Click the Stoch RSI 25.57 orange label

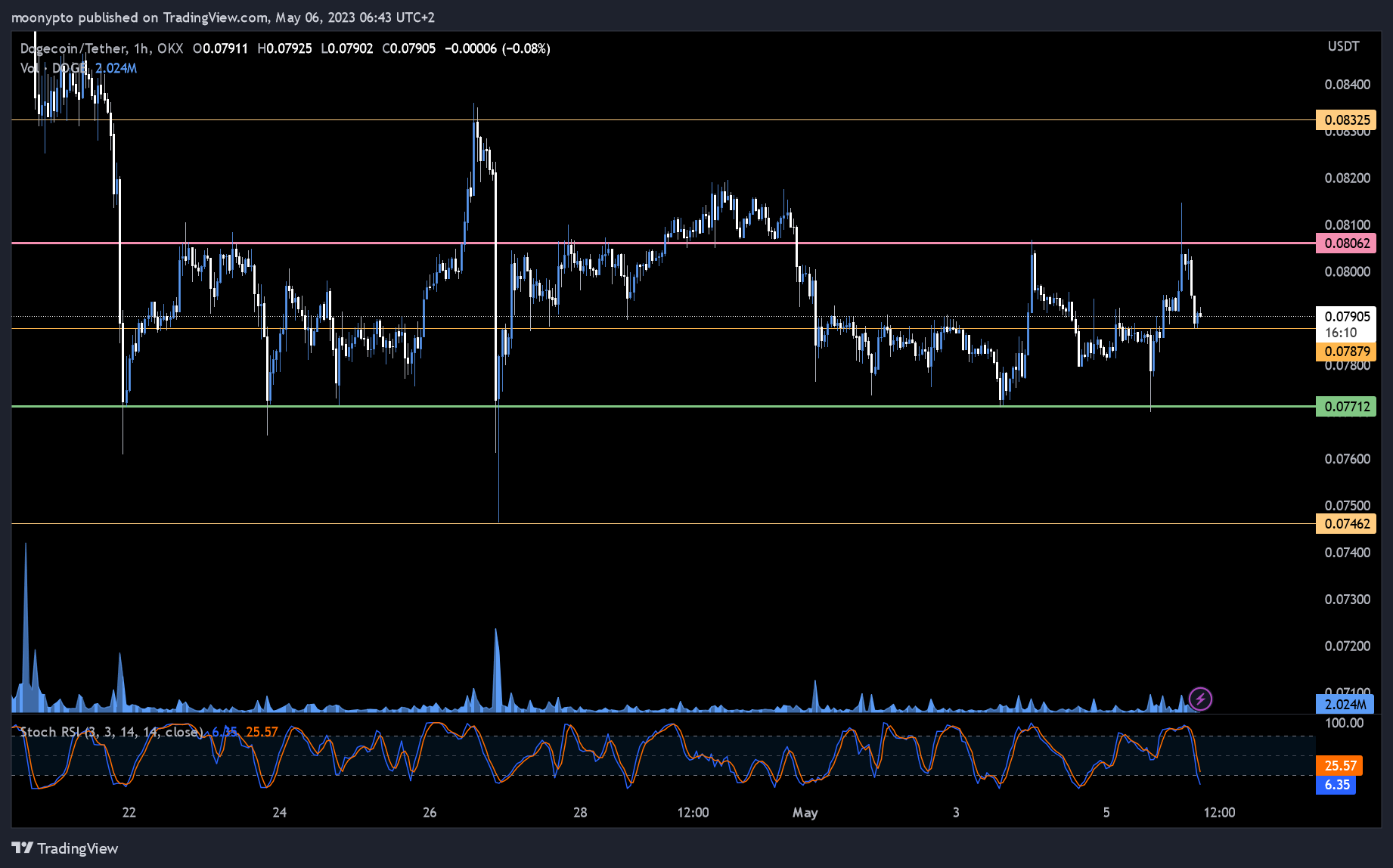tap(1339, 765)
